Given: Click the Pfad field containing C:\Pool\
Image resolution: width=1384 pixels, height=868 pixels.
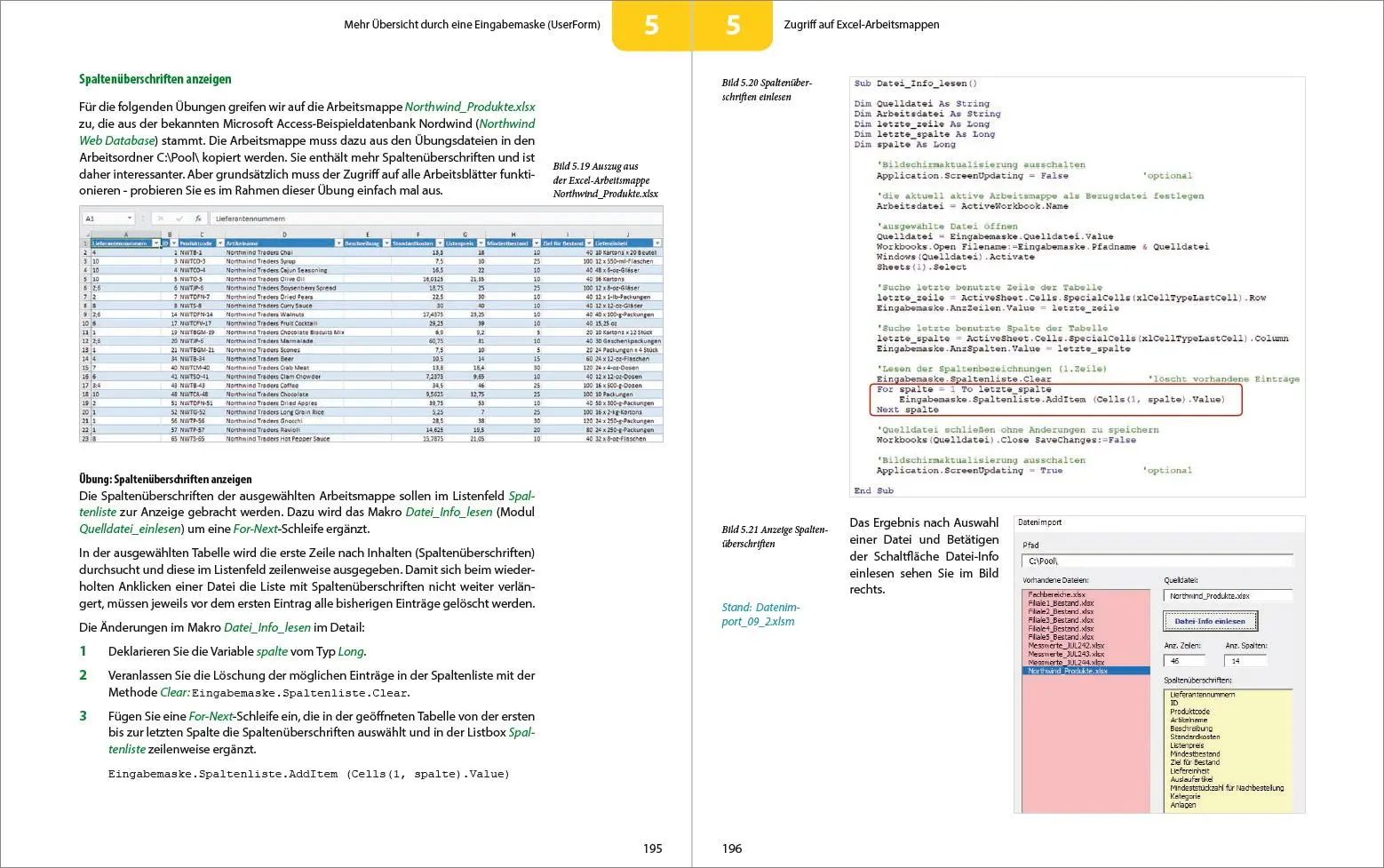Looking at the screenshot, I should point(1157,561).
